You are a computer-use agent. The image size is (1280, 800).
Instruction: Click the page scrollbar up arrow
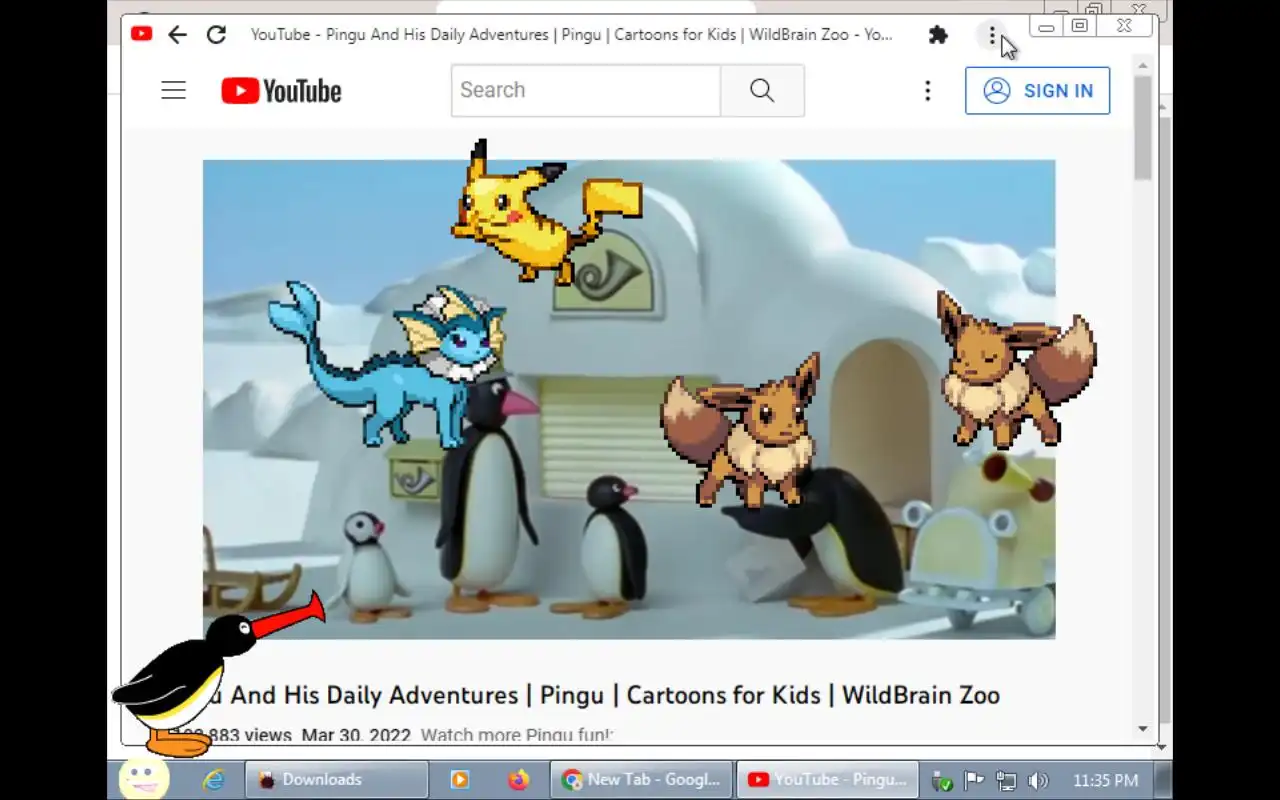pos(1143,65)
